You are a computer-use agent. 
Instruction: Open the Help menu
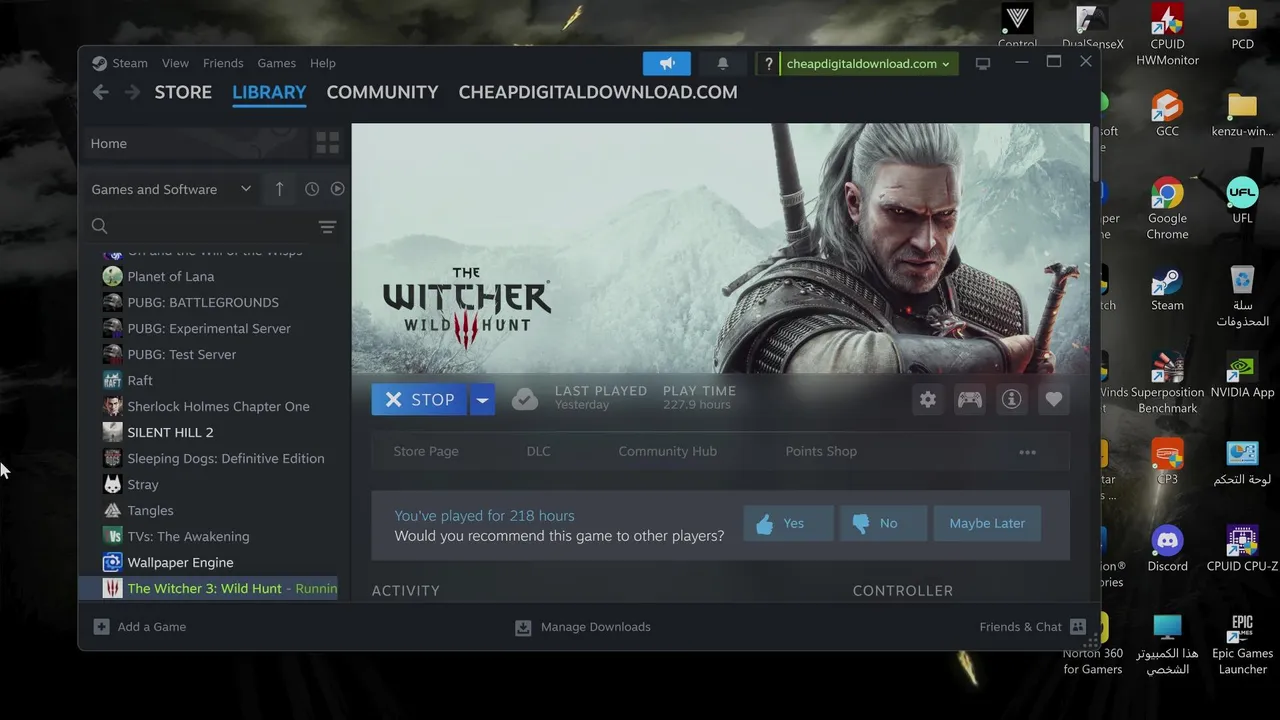click(323, 63)
